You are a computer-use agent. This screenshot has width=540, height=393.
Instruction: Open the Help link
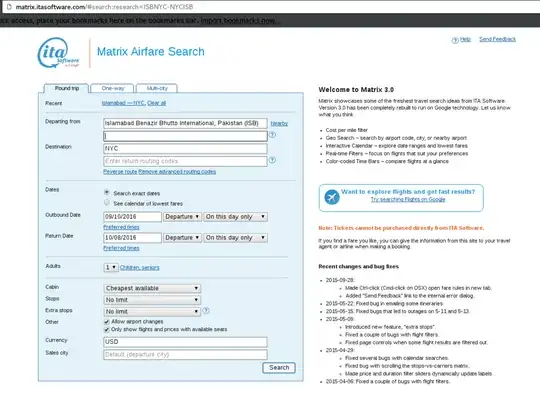(465, 39)
